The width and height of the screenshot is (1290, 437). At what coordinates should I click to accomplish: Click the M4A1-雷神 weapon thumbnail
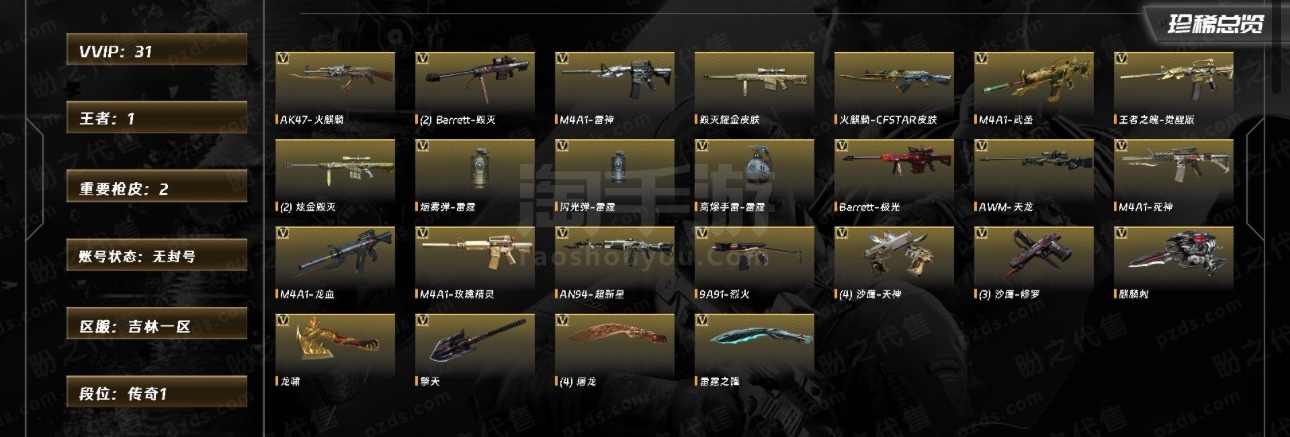(614, 82)
